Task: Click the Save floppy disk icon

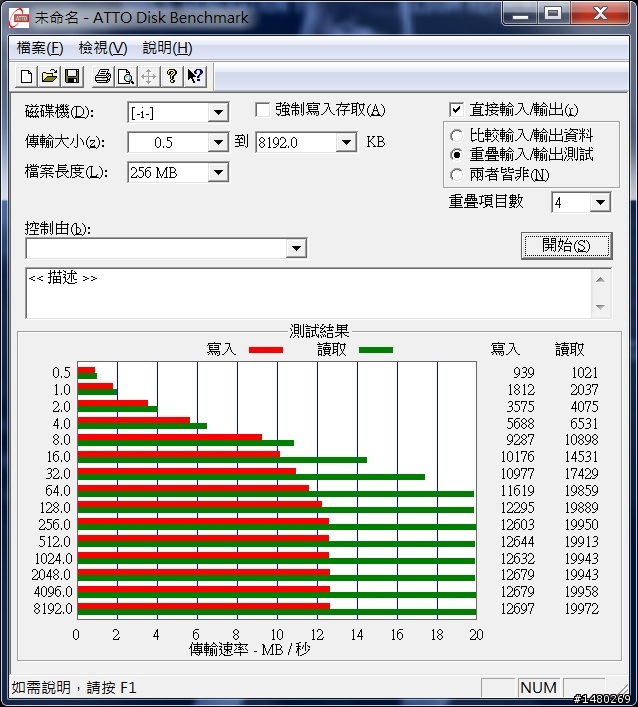Action: [72, 76]
